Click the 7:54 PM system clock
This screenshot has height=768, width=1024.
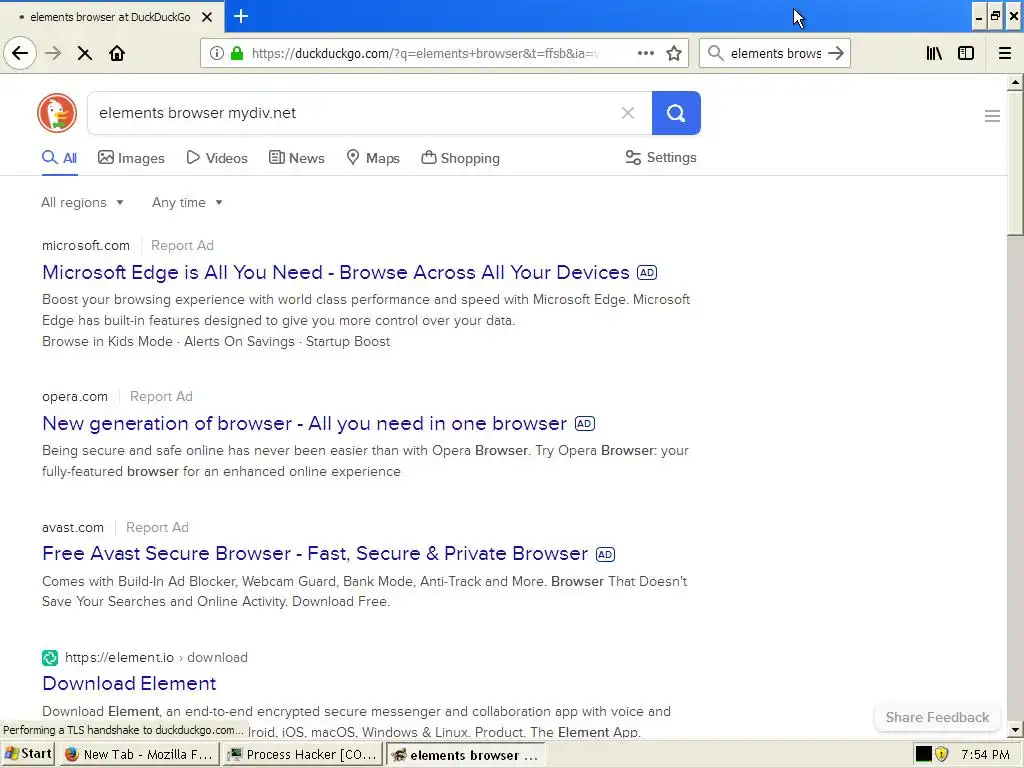click(x=985, y=754)
